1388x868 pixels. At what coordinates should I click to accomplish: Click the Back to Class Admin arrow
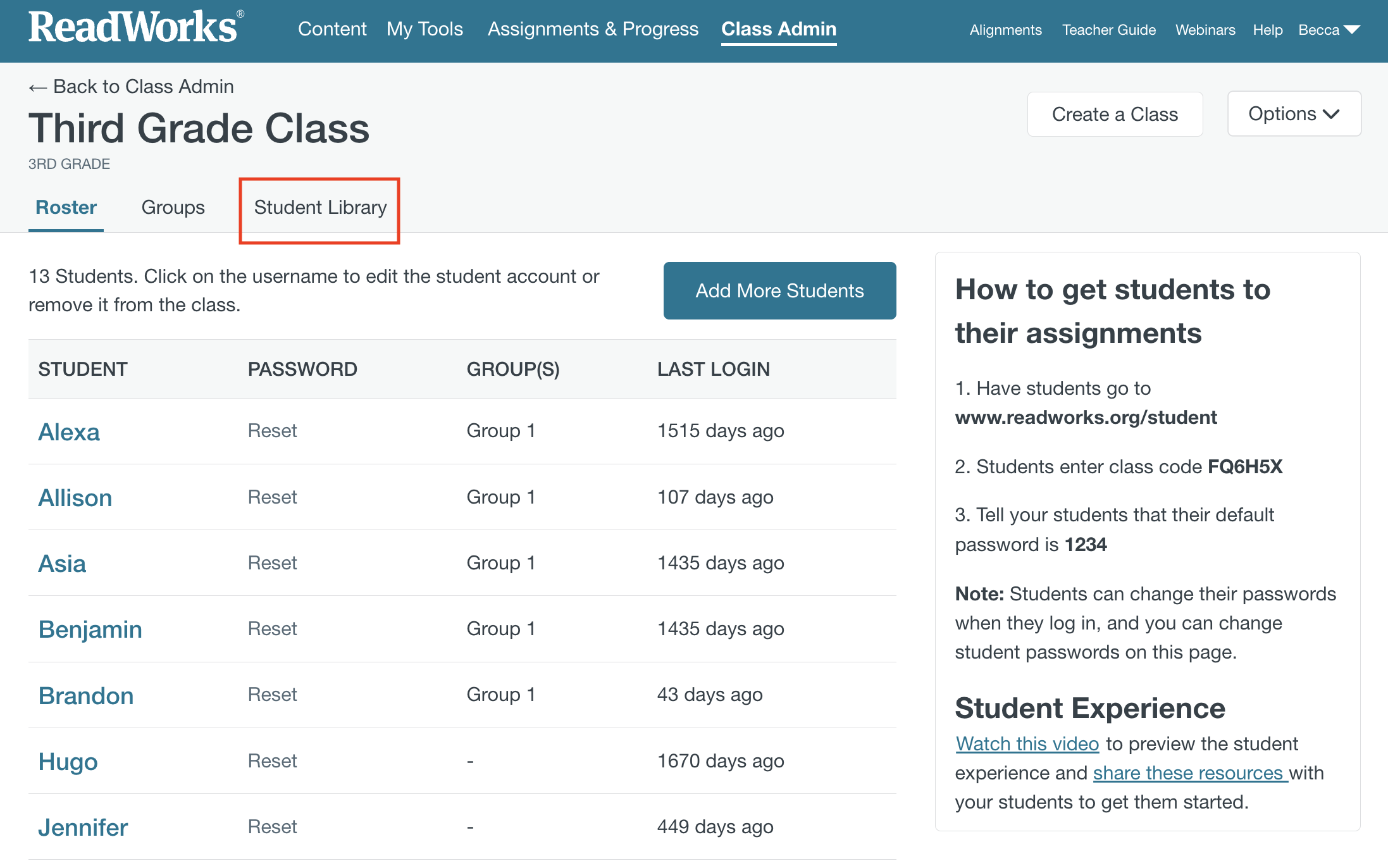(38, 87)
